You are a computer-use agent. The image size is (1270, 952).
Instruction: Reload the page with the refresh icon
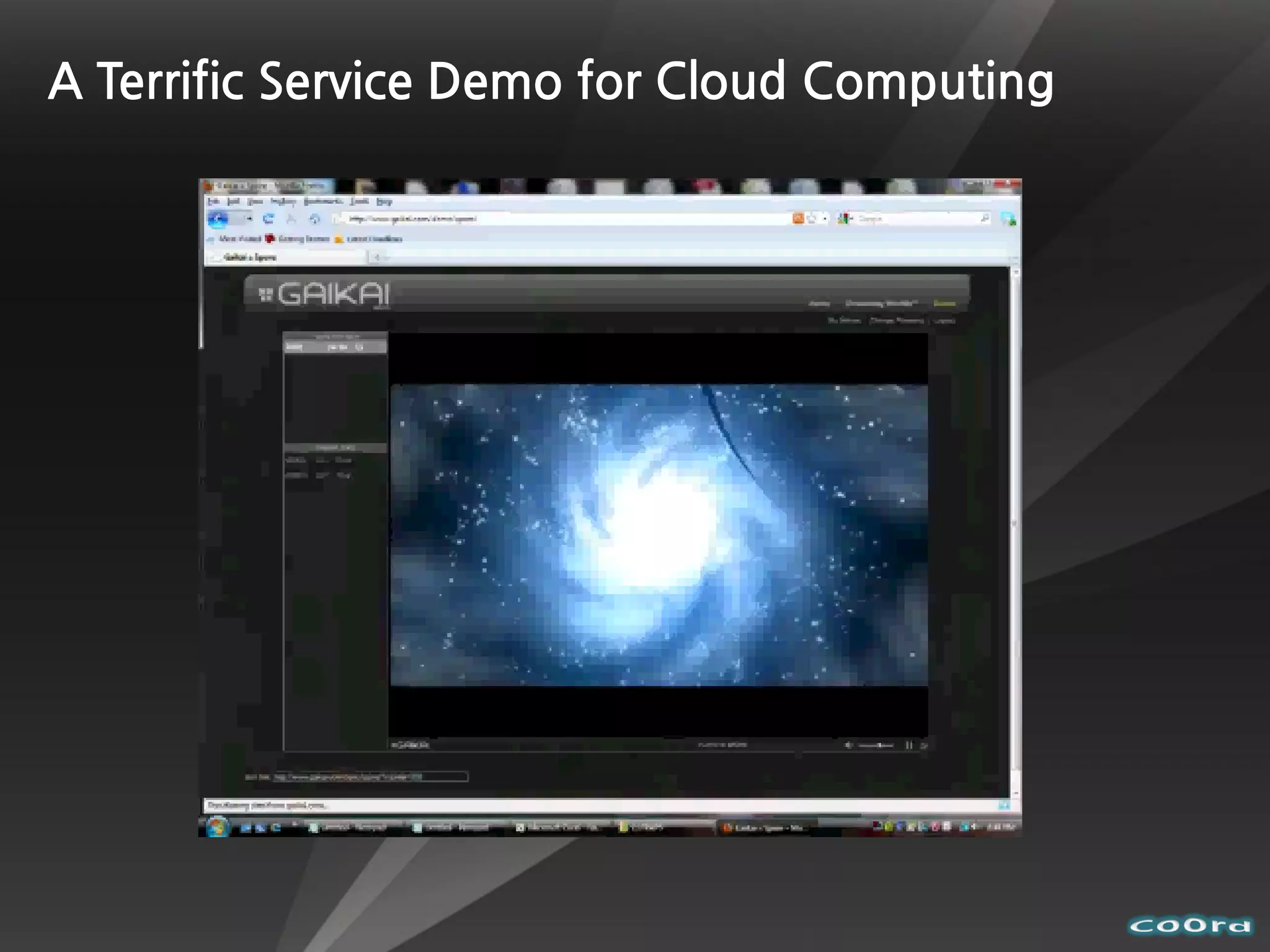(268, 219)
